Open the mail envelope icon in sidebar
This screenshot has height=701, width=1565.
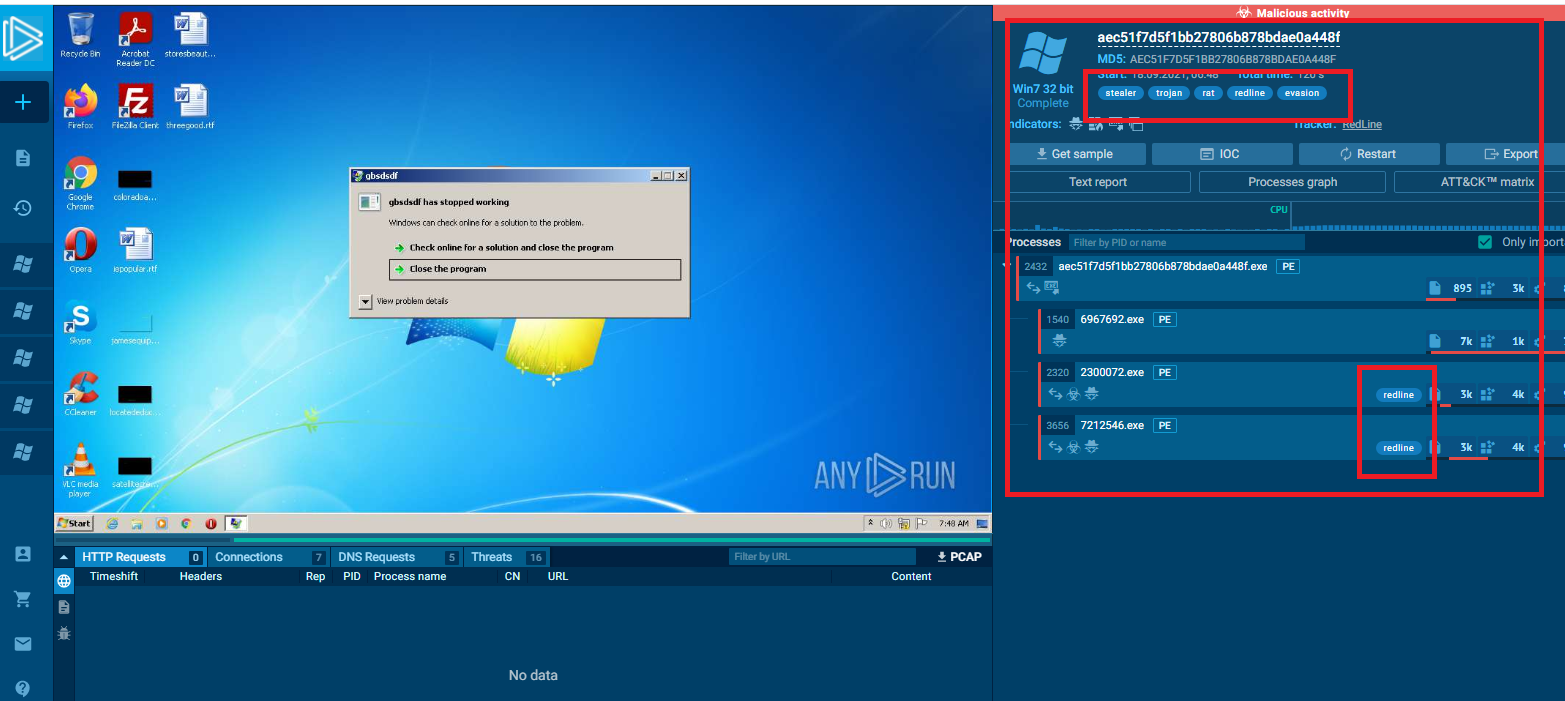[x=23, y=644]
